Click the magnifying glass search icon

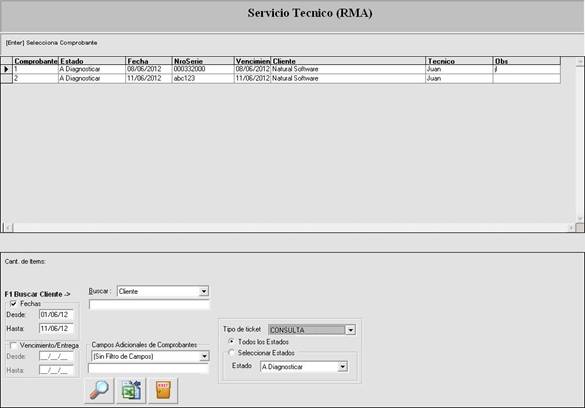coord(99,390)
